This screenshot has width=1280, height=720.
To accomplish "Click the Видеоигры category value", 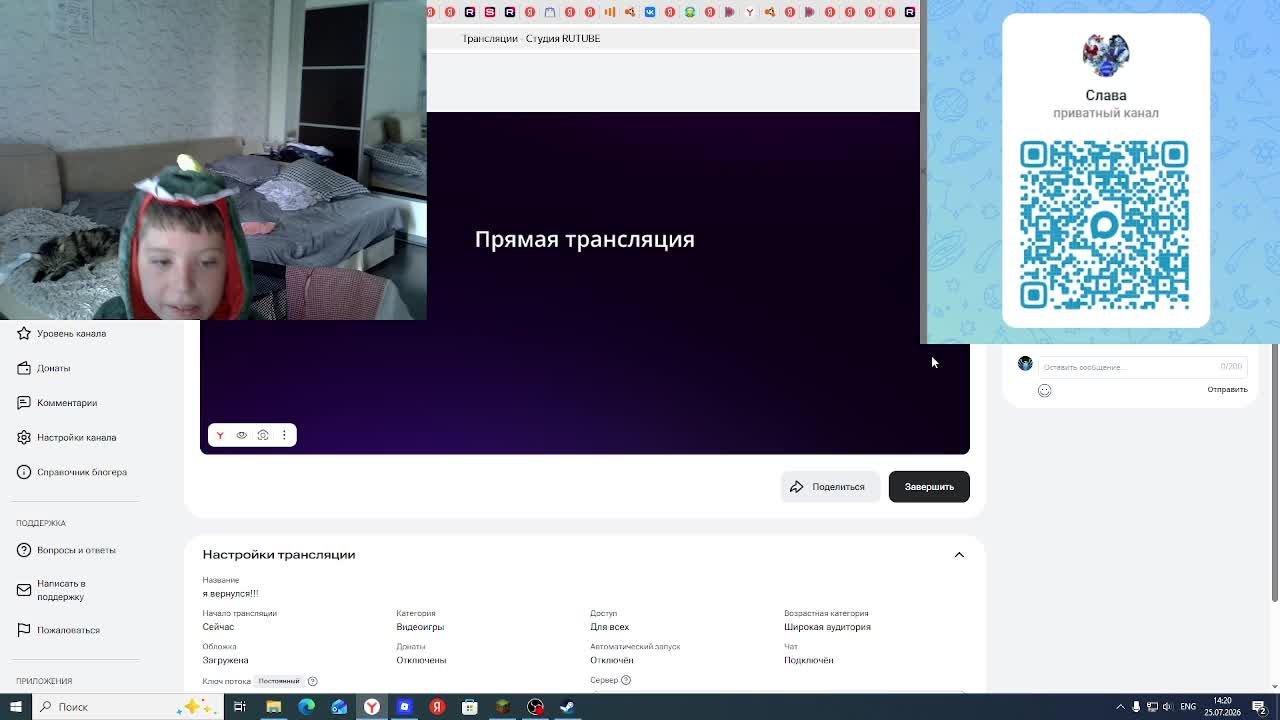I will tap(420, 627).
